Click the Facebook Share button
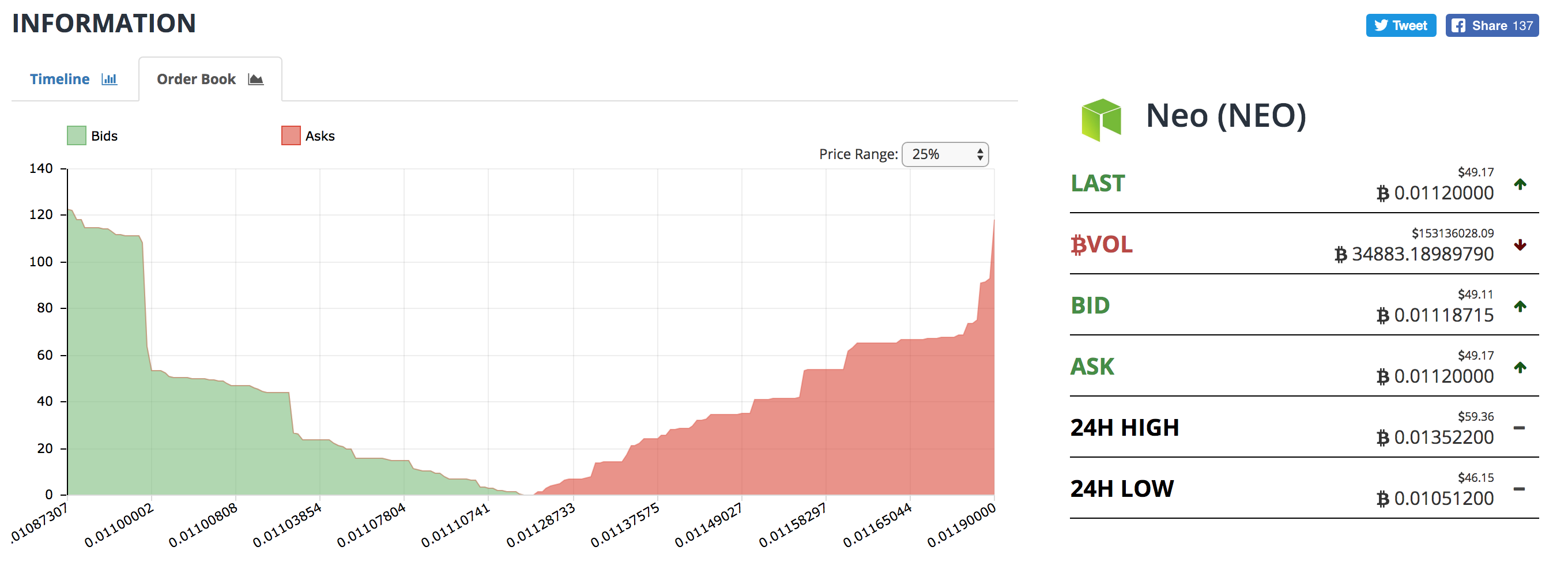This screenshot has width=1568, height=581. (x=1492, y=25)
